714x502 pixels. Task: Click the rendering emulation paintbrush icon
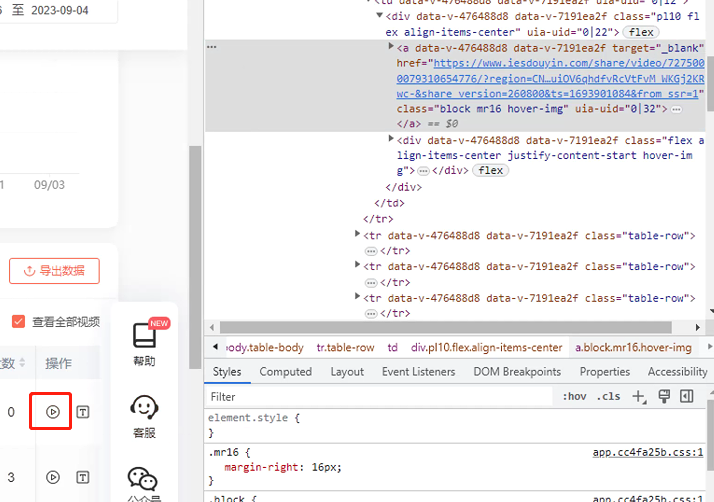[664, 397]
